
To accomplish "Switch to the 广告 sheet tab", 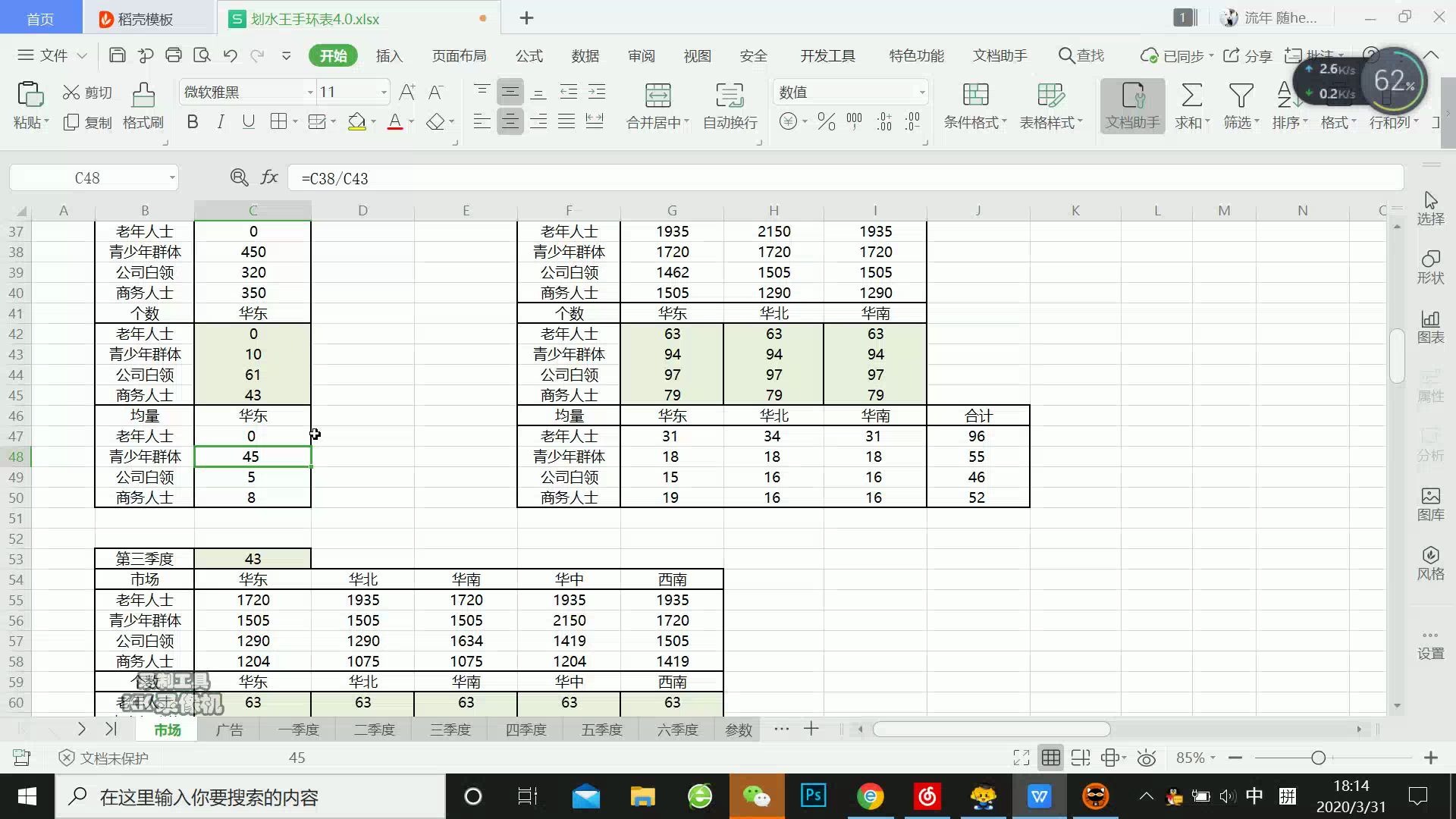I will (x=229, y=730).
